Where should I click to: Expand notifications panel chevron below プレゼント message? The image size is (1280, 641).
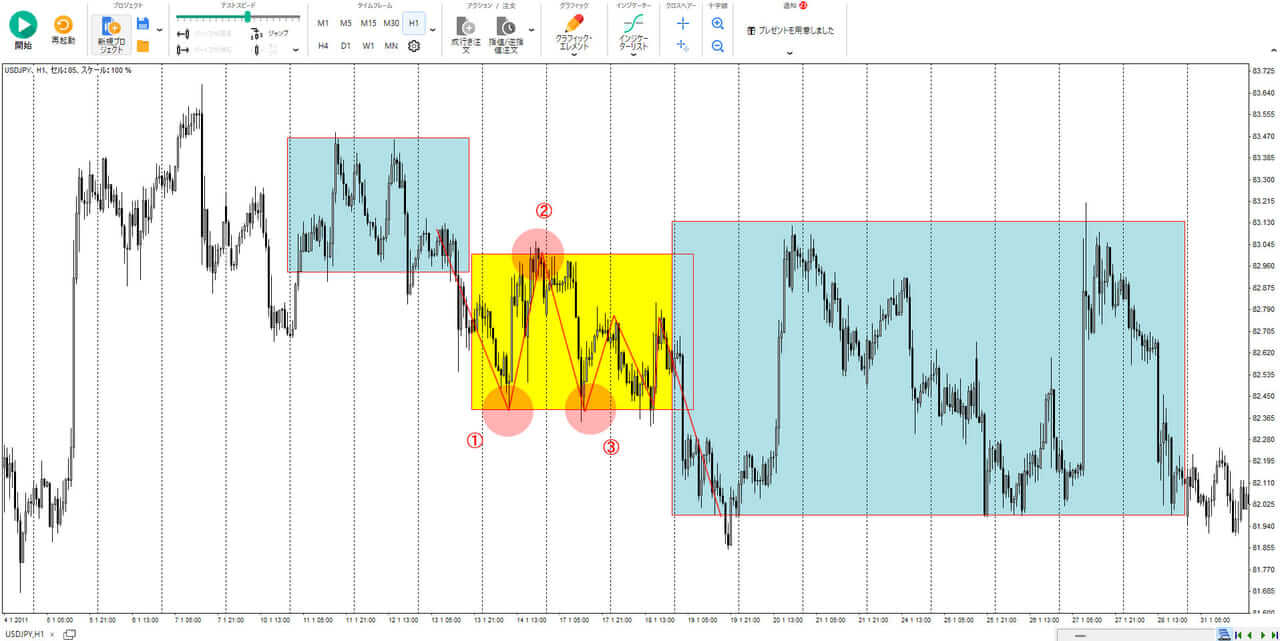click(790, 53)
